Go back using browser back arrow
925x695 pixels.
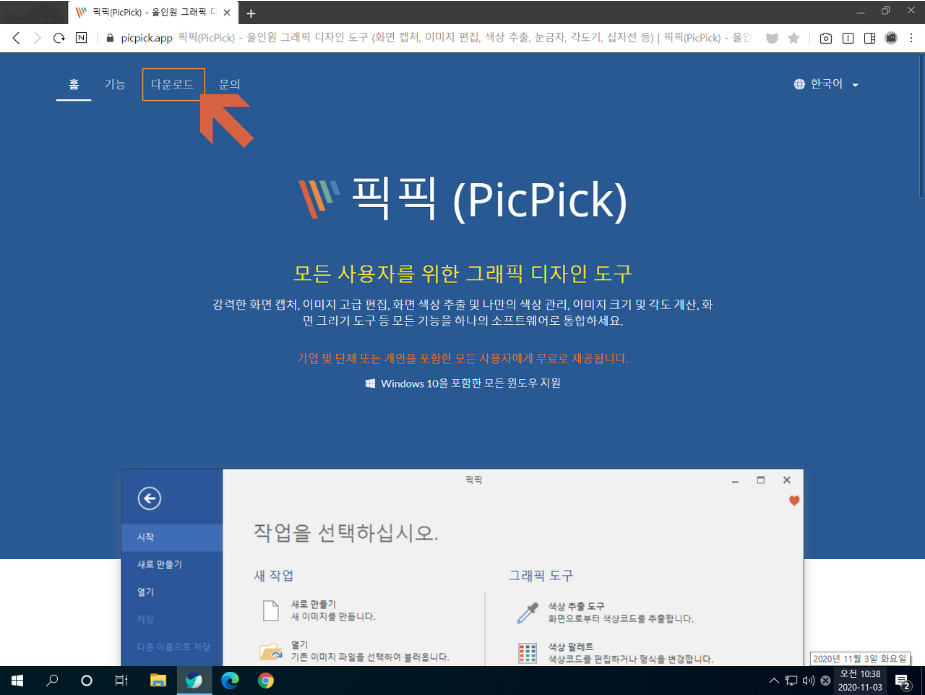pos(17,38)
